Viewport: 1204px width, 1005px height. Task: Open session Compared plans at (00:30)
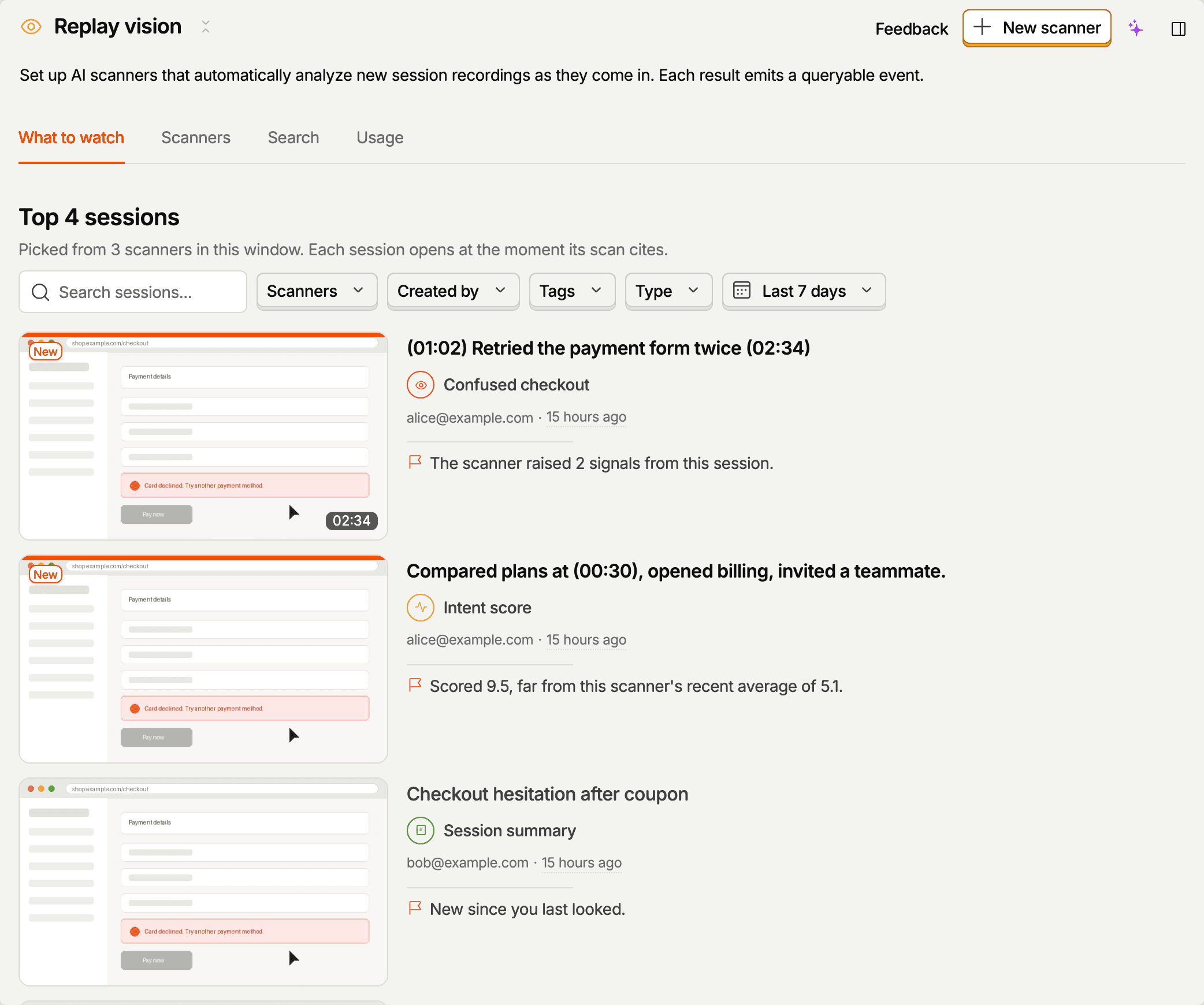[x=676, y=571]
